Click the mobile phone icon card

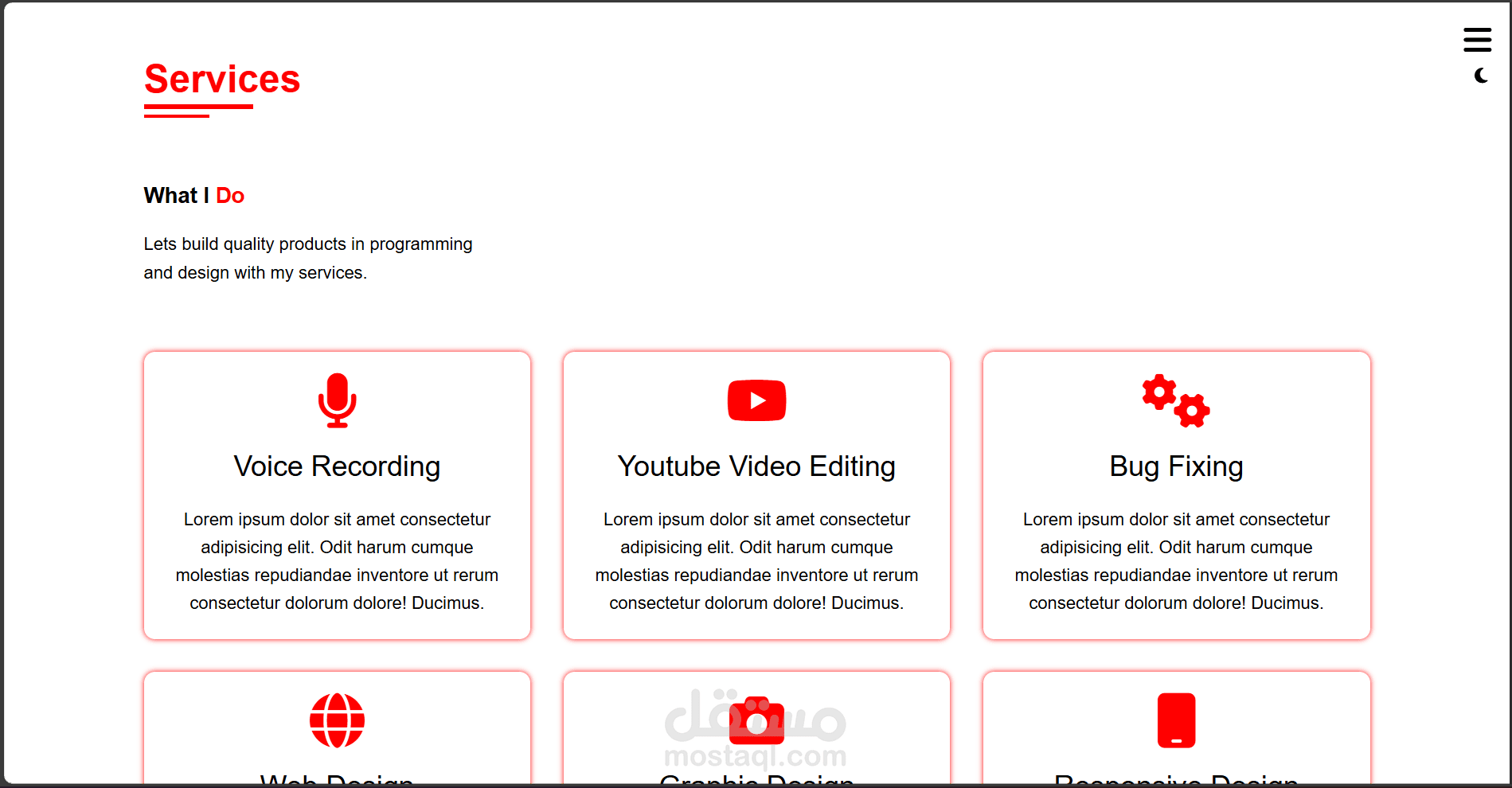pos(1177,720)
